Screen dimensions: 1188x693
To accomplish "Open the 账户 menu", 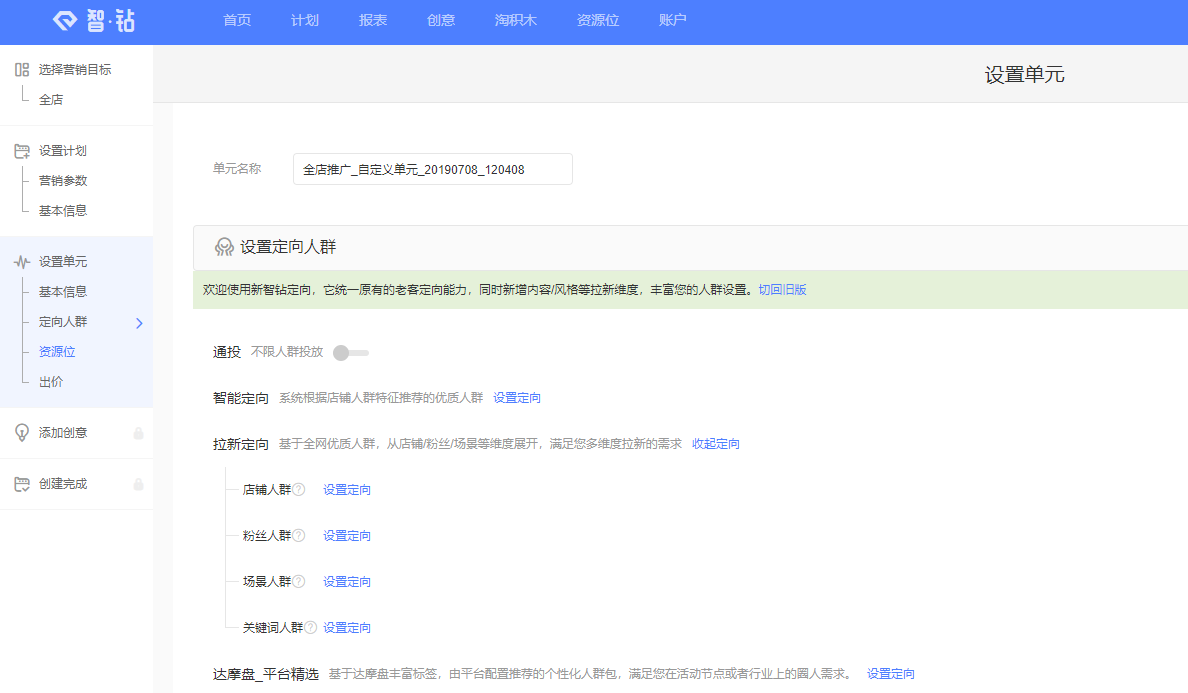I will pyautogui.click(x=673, y=20).
